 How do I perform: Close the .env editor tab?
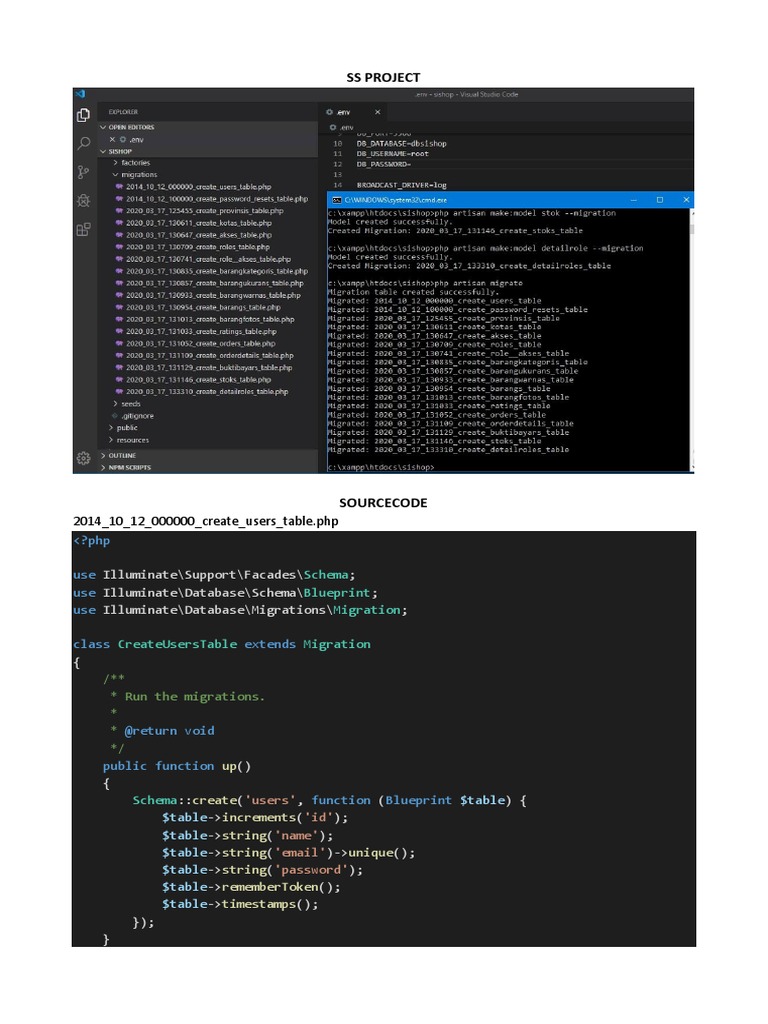(377, 112)
